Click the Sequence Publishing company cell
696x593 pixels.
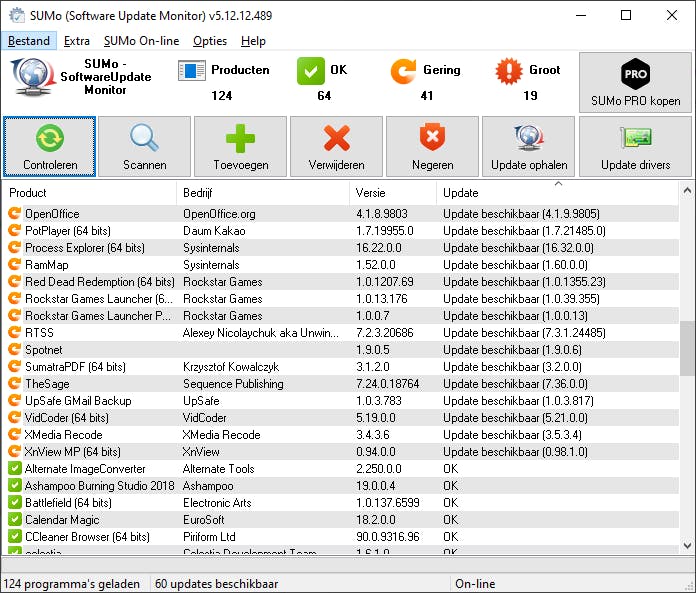pyautogui.click(x=233, y=383)
